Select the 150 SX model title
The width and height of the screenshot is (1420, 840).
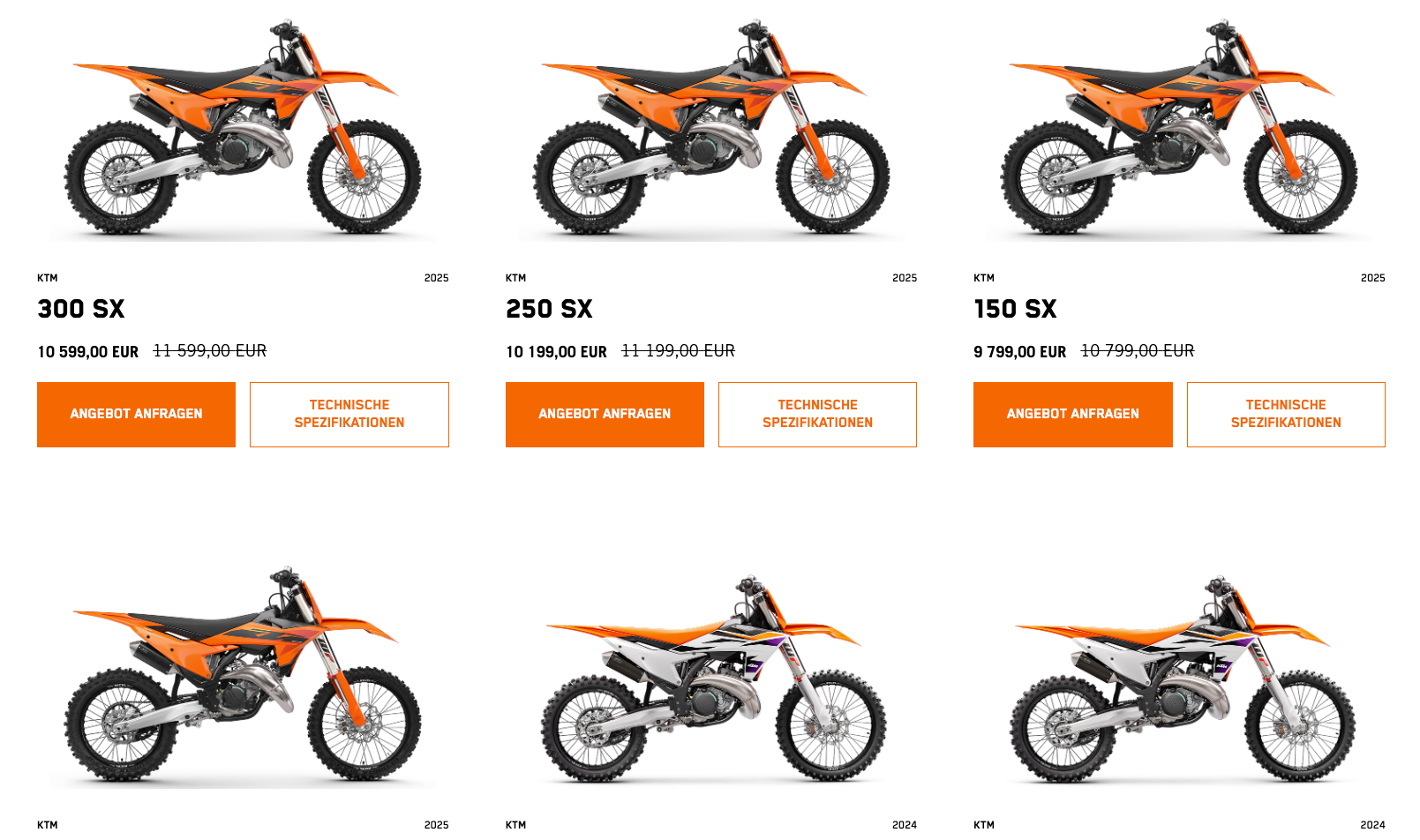click(1015, 309)
